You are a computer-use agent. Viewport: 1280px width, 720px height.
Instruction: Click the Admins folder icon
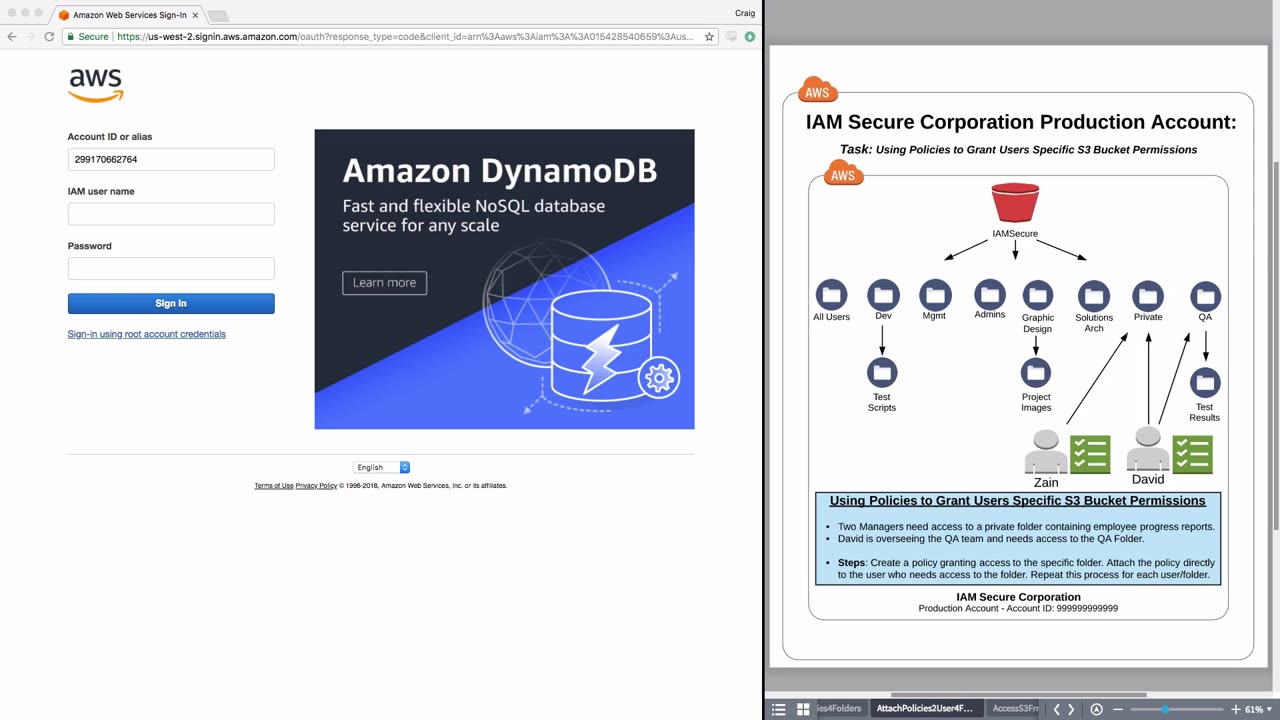(990, 294)
